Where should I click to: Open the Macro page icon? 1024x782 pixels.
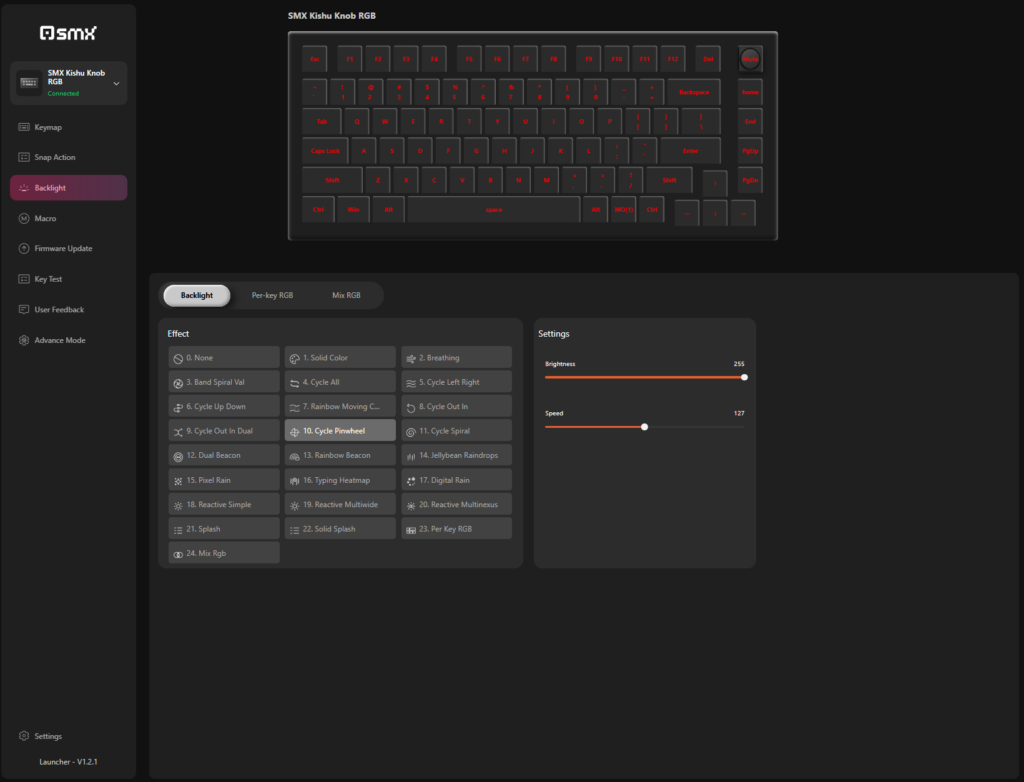coord(24,218)
